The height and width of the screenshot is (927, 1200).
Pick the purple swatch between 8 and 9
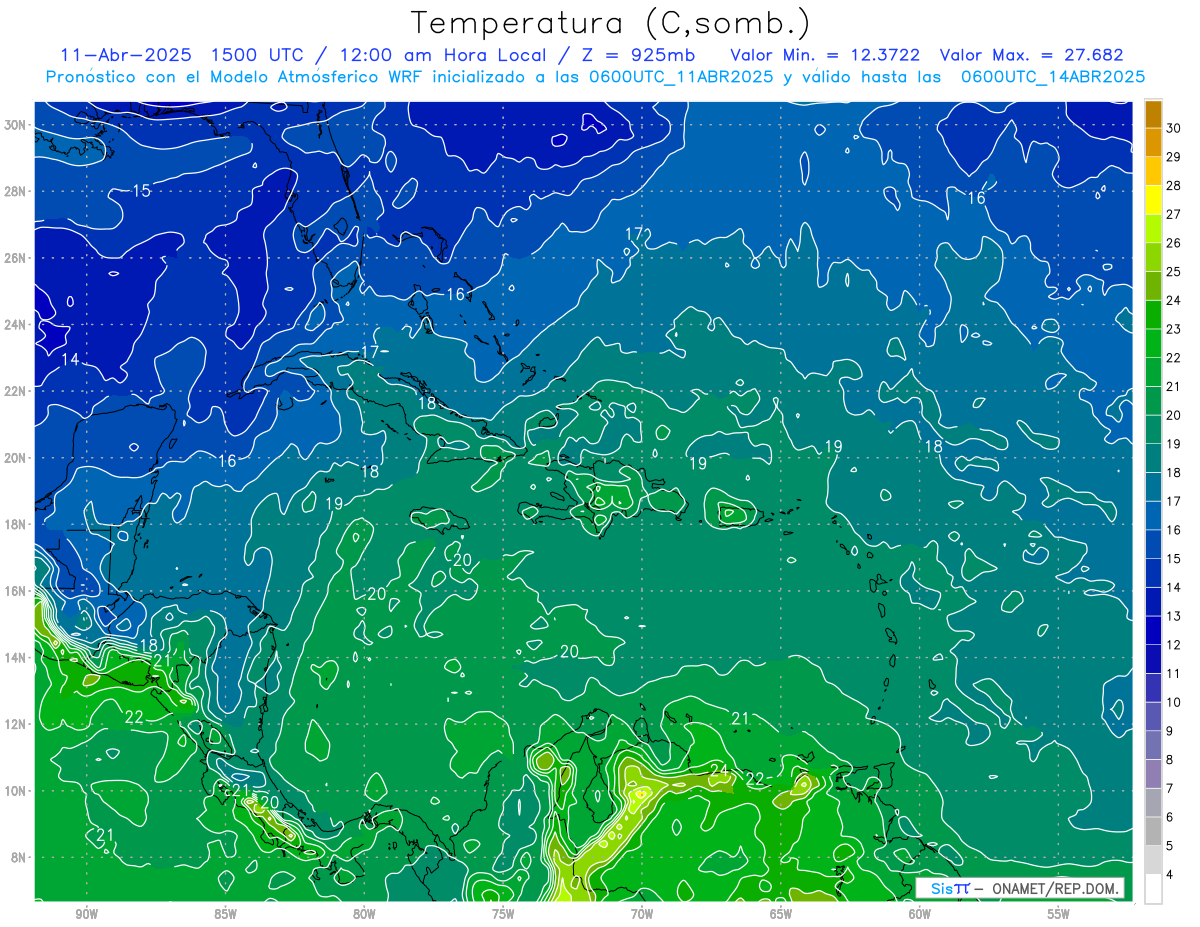point(1153,746)
